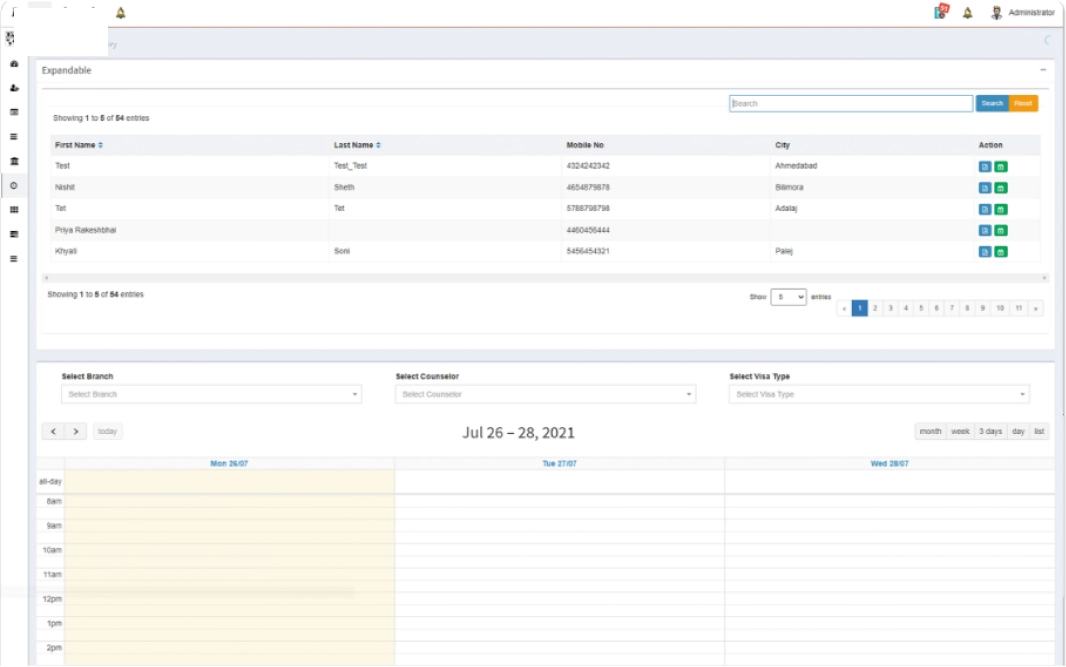Switch calendar to month view
The height and width of the screenshot is (667, 1066).
(x=930, y=432)
